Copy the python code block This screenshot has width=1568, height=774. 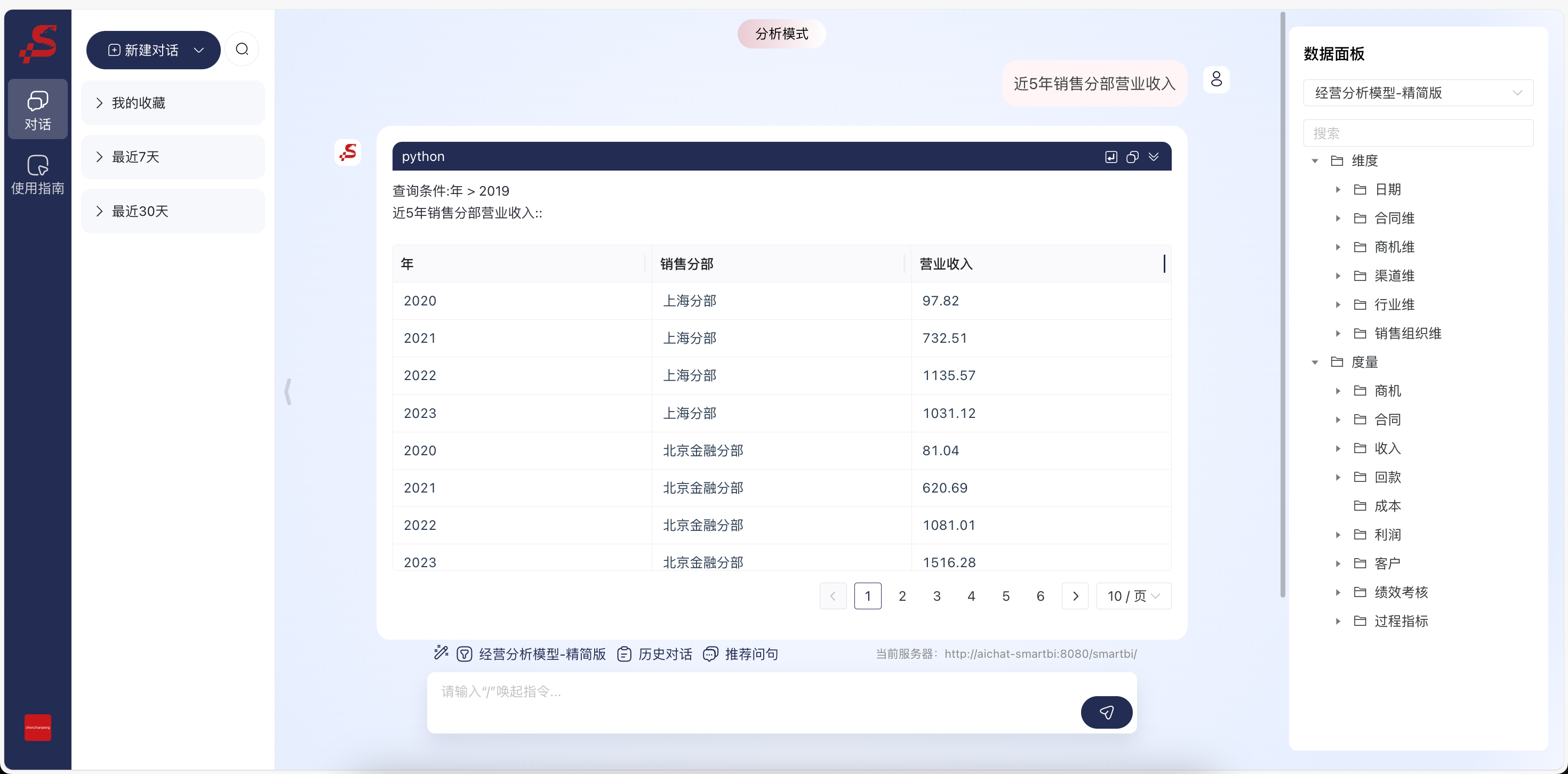click(1132, 157)
